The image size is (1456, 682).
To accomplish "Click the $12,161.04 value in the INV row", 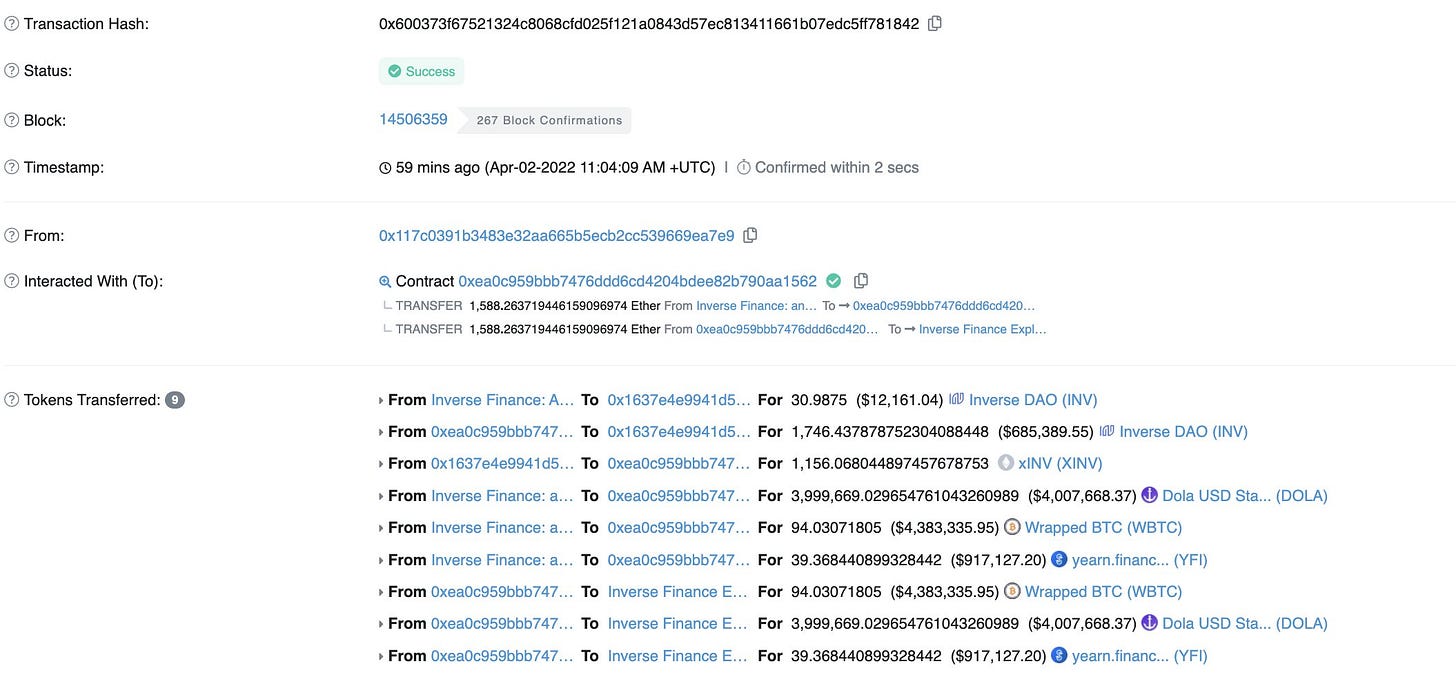I will (900, 399).
